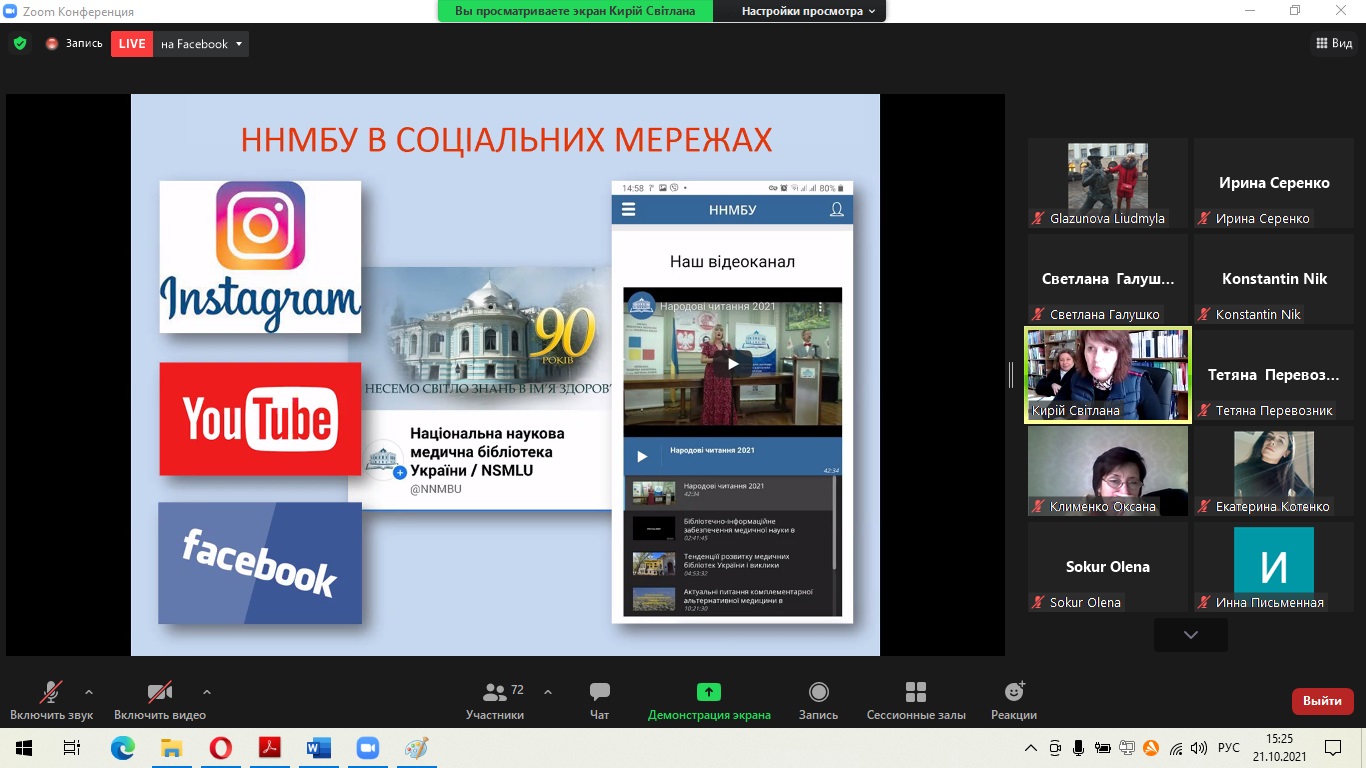Open Task View on taskbar

click(72, 748)
